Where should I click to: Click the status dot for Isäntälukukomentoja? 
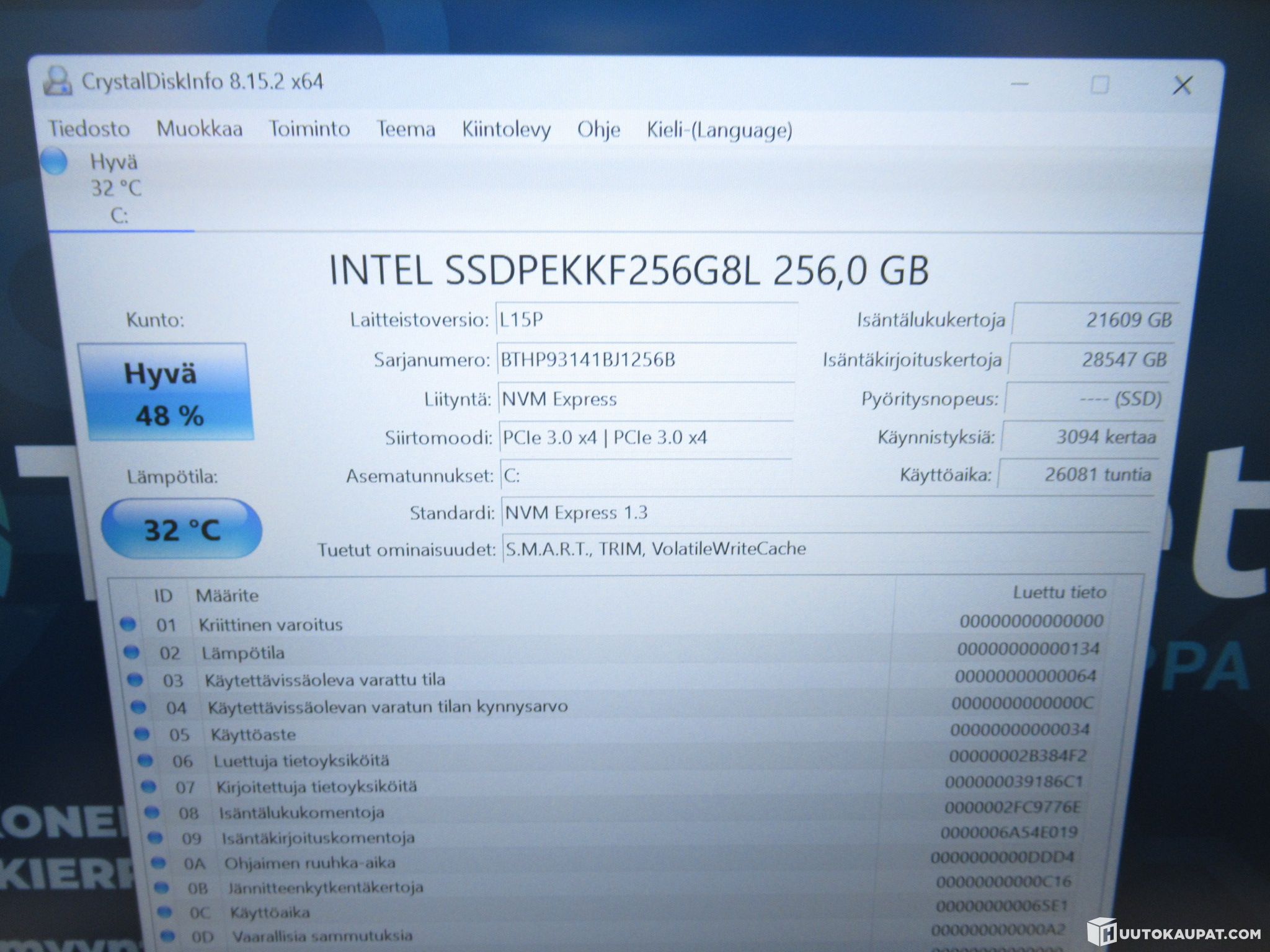pos(152,813)
